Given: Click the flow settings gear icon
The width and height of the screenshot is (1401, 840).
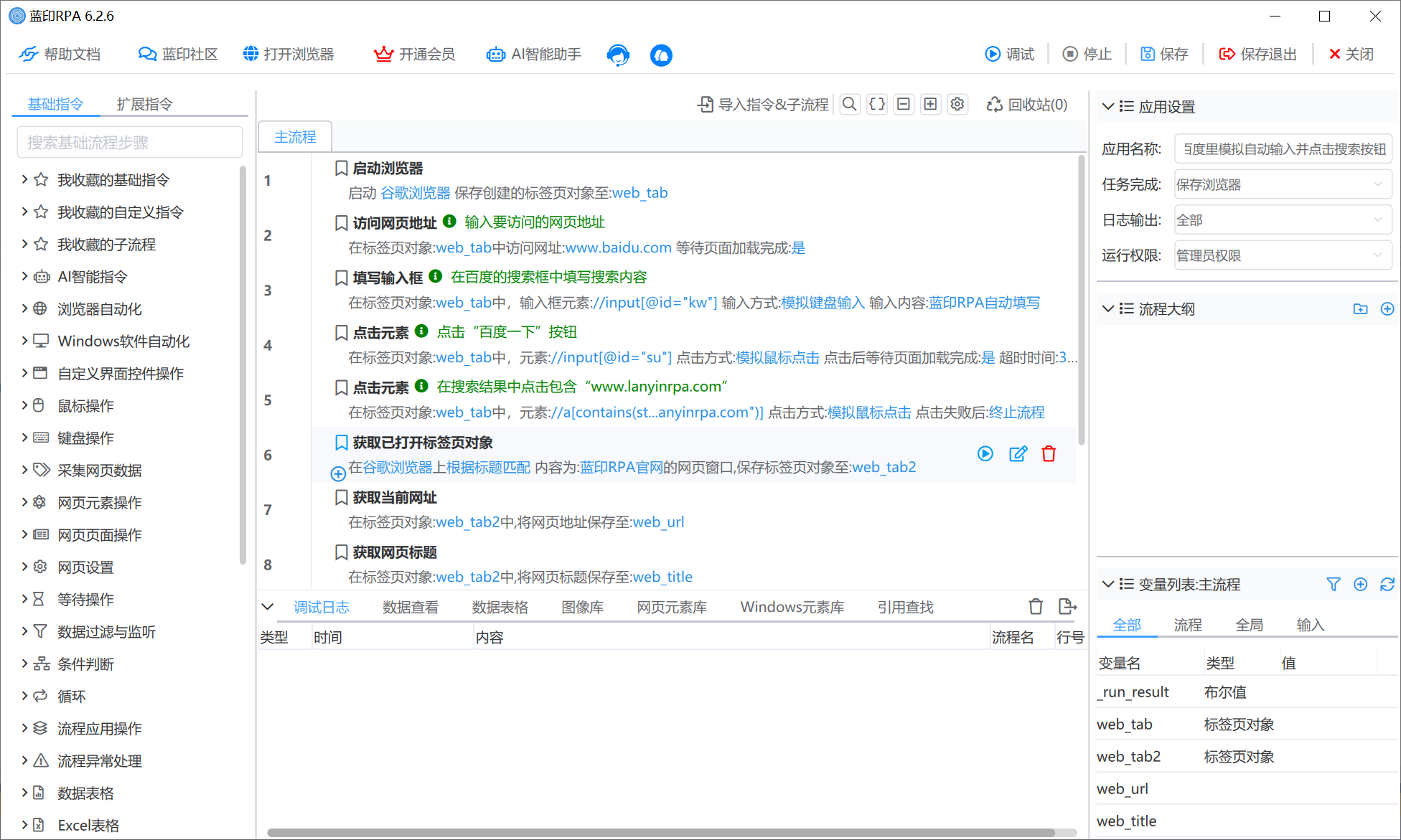Looking at the screenshot, I should pyautogui.click(x=957, y=105).
